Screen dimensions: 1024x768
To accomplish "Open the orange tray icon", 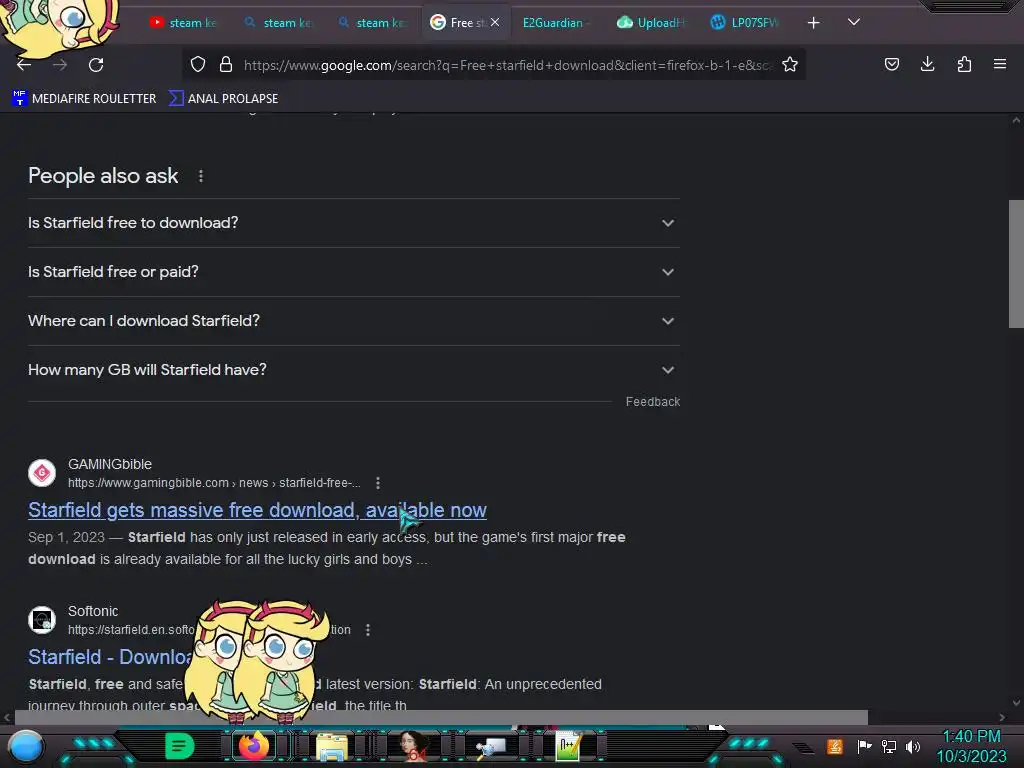I will point(835,746).
